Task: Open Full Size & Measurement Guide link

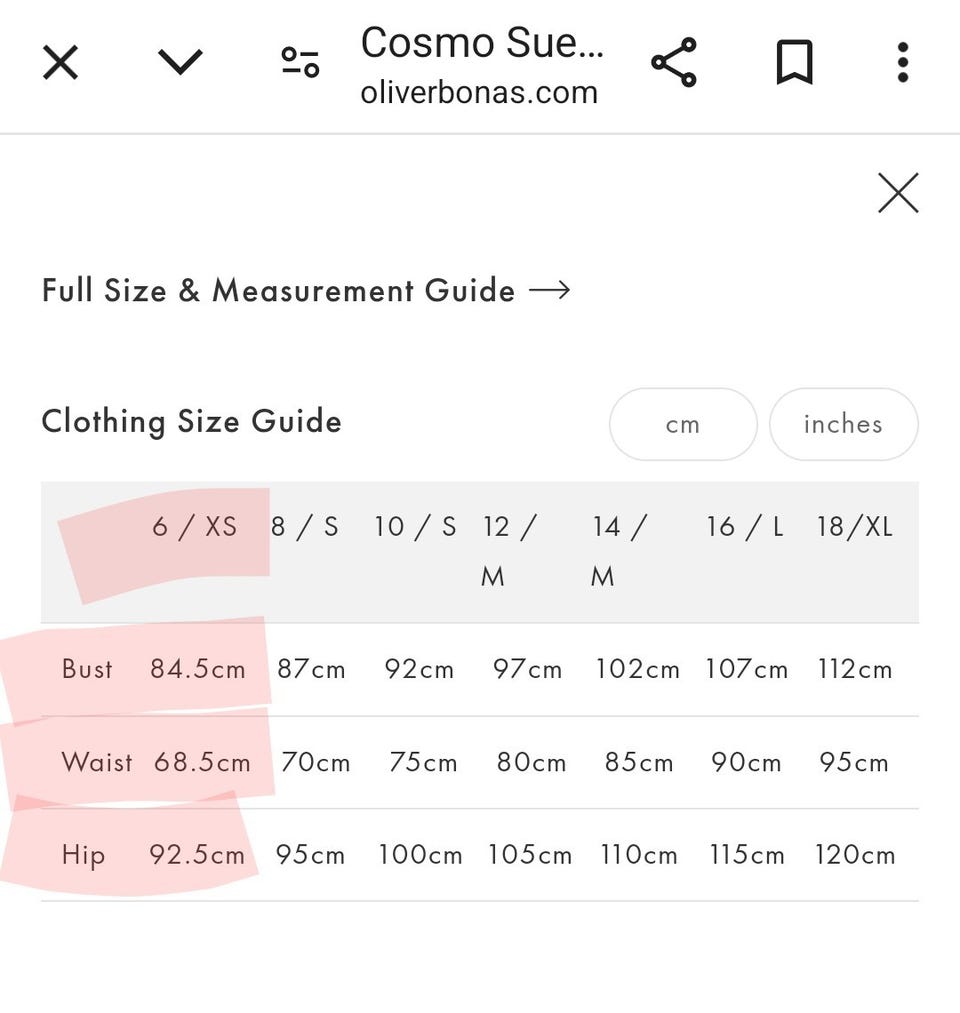Action: (278, 291)
